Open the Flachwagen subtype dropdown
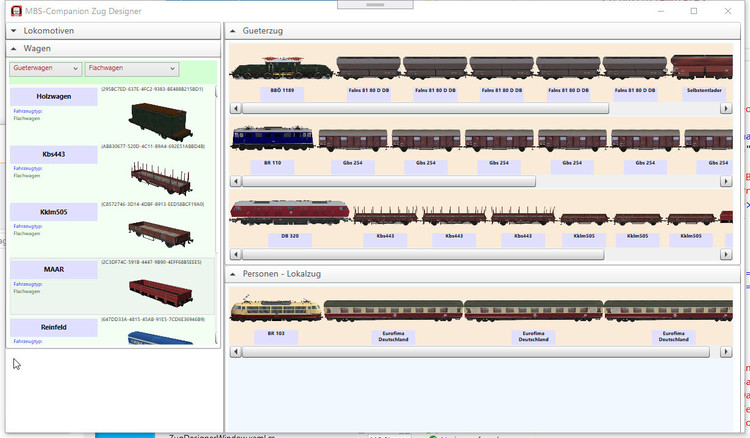 131,69
